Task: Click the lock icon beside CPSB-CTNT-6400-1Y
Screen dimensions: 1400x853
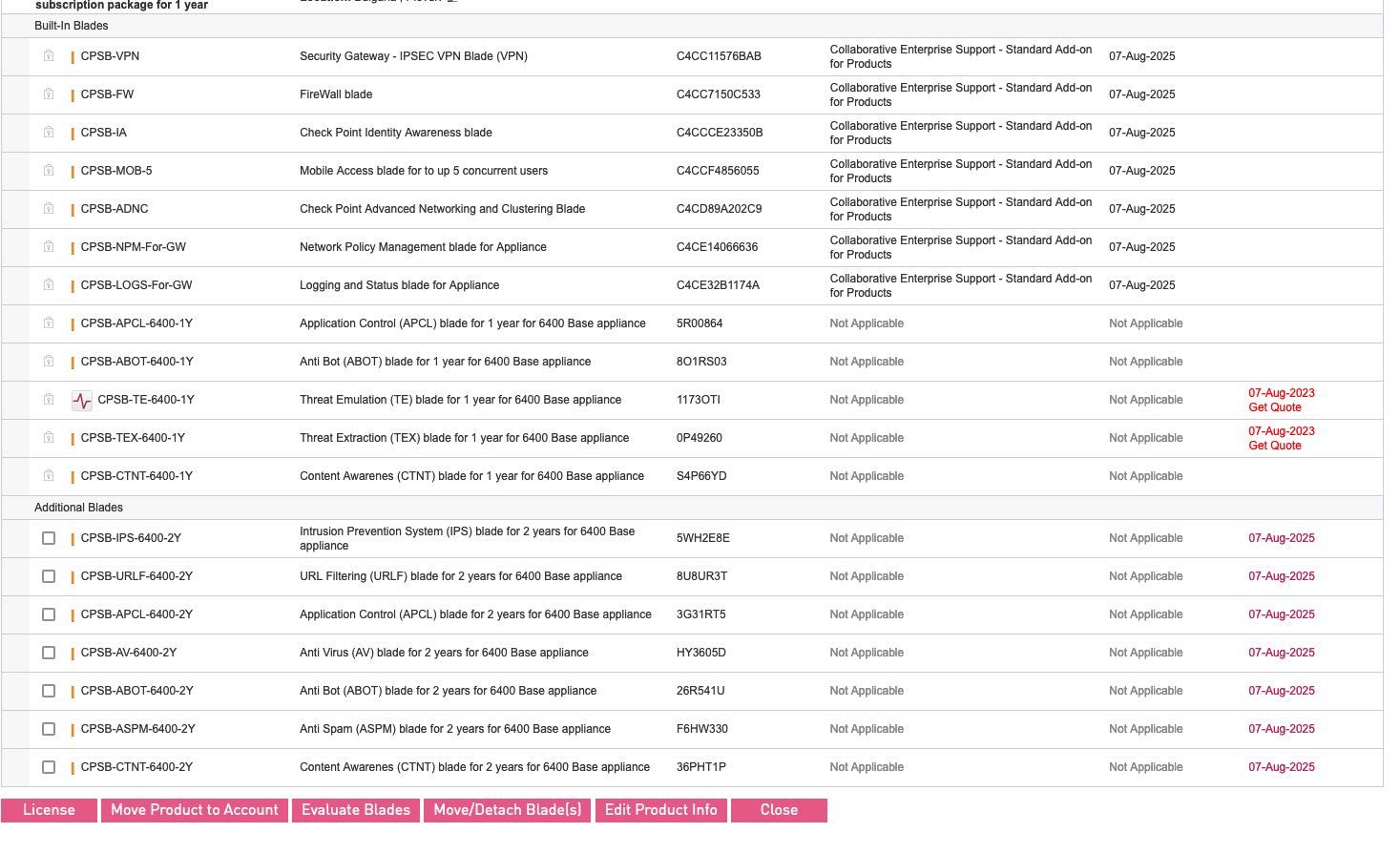Action: point(49,476)
